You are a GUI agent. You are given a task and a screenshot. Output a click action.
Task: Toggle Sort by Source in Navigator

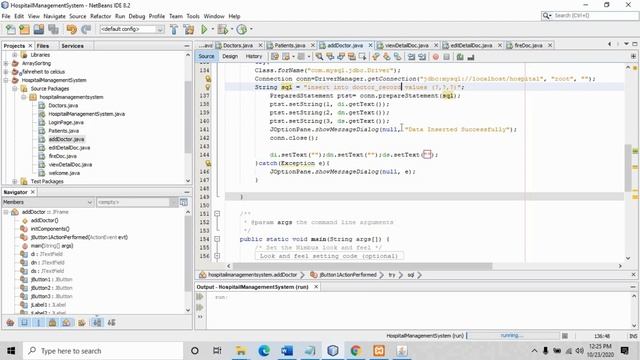[x=111, y=323]
